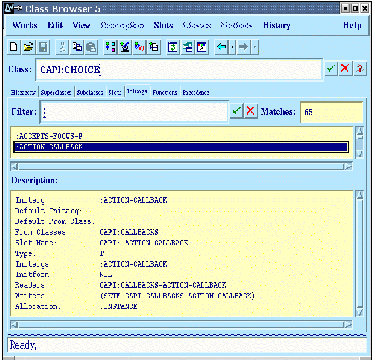
Task: Click initarg list vertical scrollbar up arrow
Action: 359,130
